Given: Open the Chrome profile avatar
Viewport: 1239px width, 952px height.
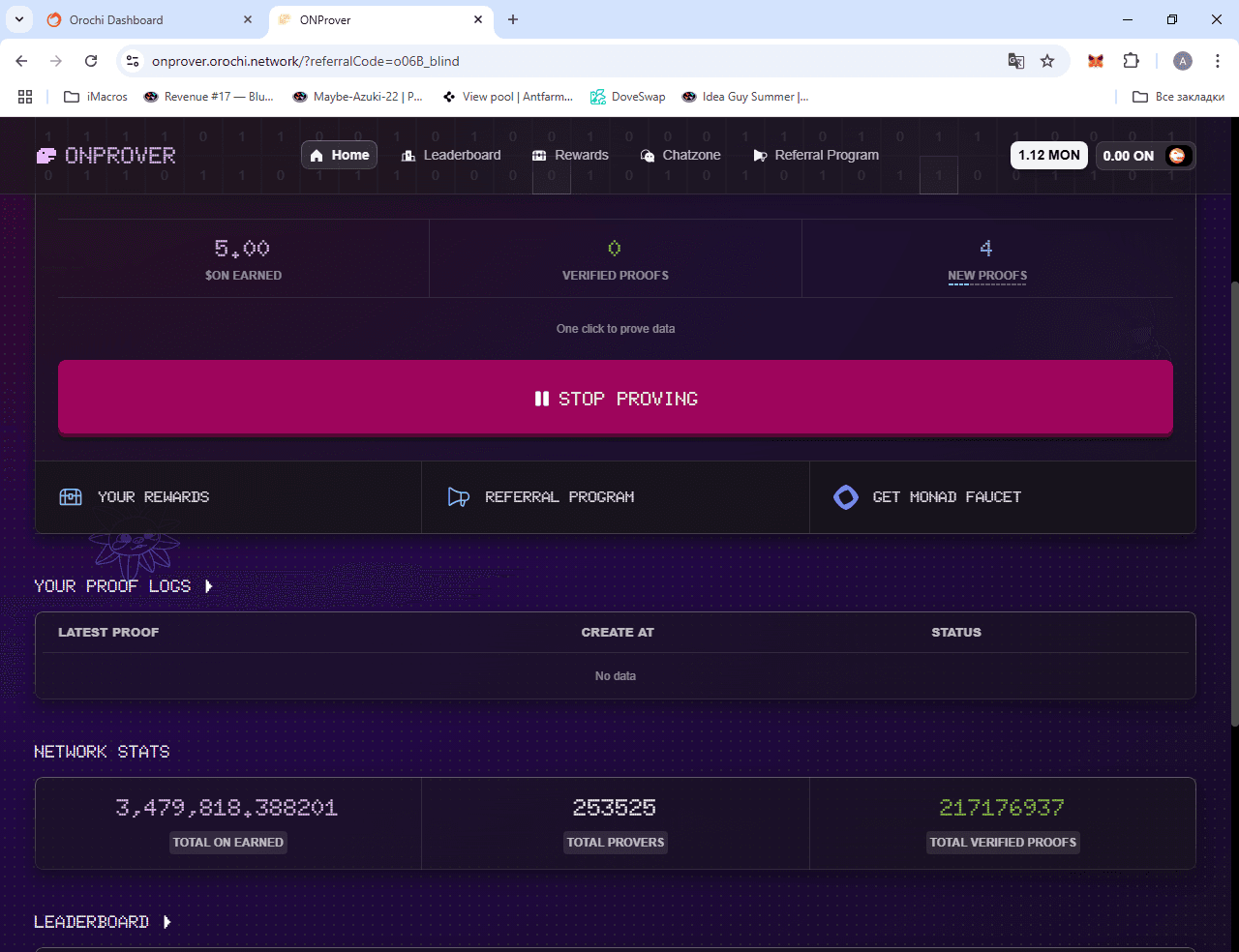Looking at the screenshot, I should click(x=1183, y=61).
